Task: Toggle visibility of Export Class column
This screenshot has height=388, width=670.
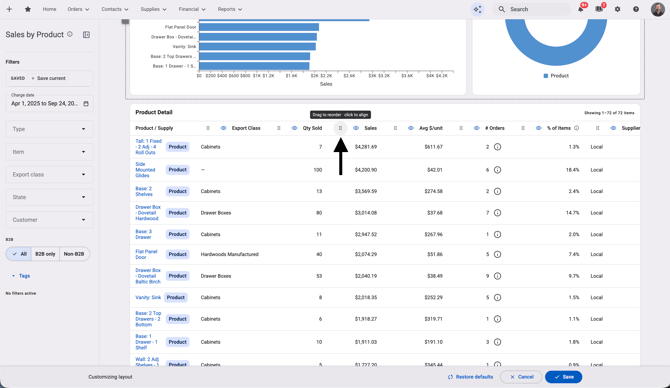Action: click(x=223, y=128)
